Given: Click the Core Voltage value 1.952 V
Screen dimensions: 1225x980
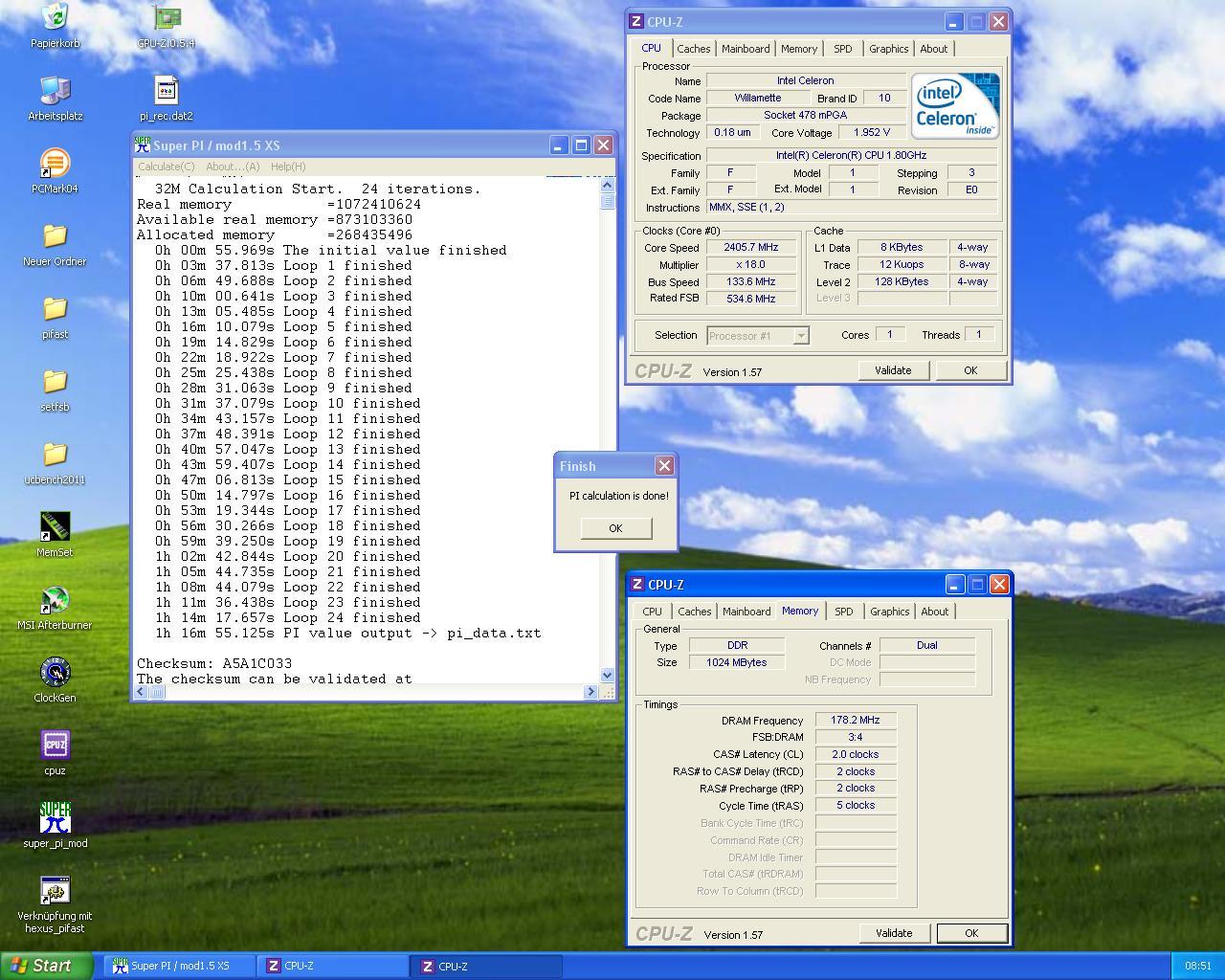Looking at the screenshot, I should pos(872,132).
